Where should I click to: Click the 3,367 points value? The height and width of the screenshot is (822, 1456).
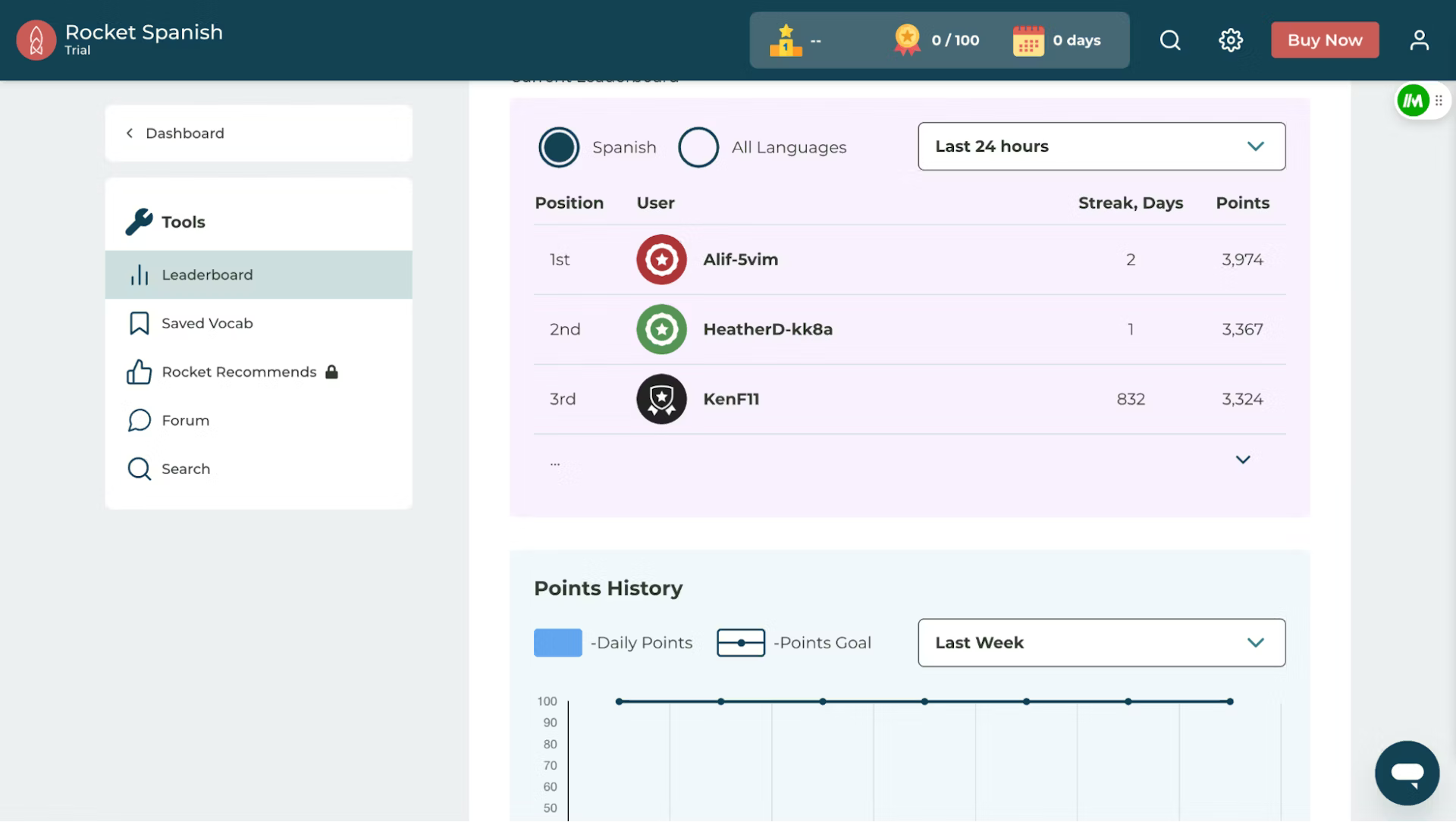pos(1242,329)
